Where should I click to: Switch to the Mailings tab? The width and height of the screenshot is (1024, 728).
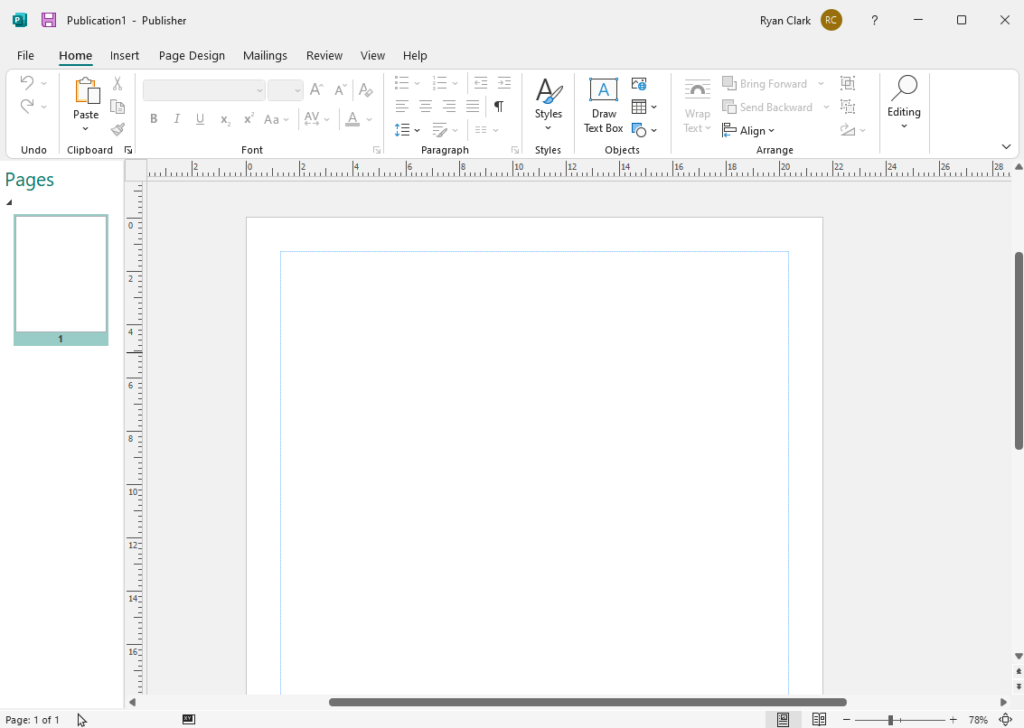pos(264,55)
